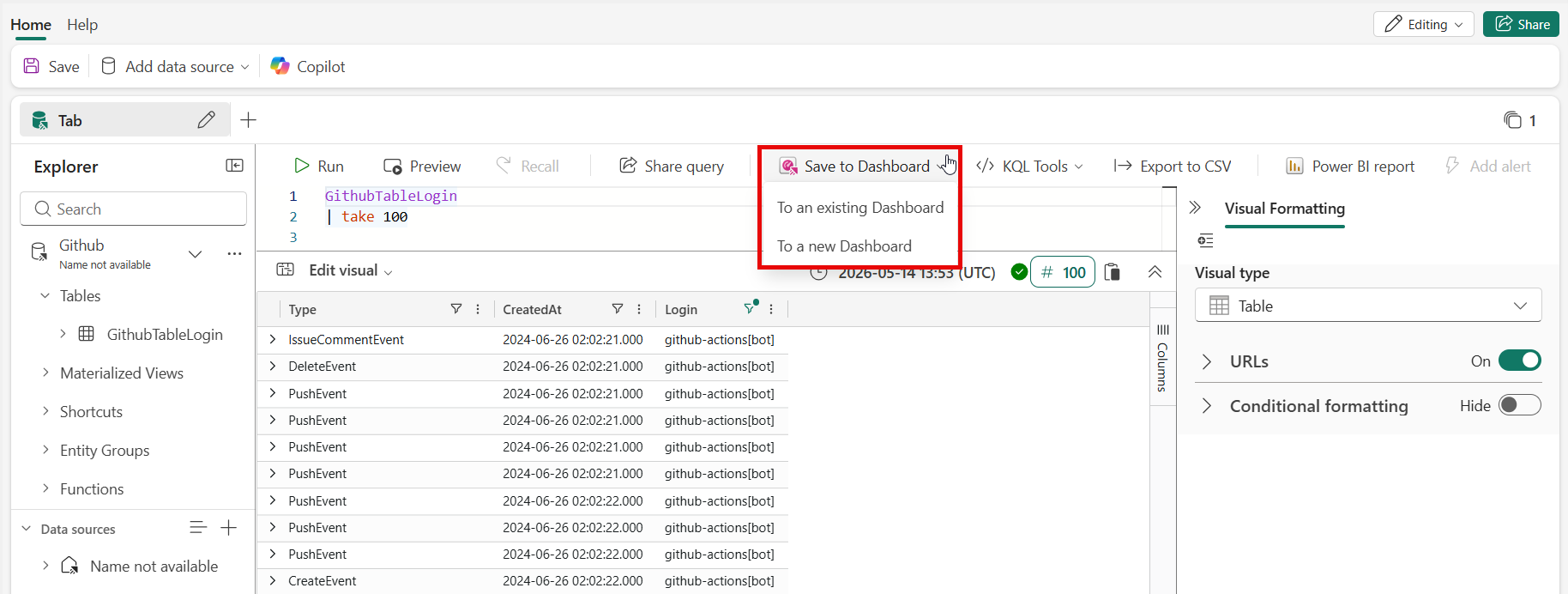
Task: Expand the Shortcuts node
Action: (45, 411)
